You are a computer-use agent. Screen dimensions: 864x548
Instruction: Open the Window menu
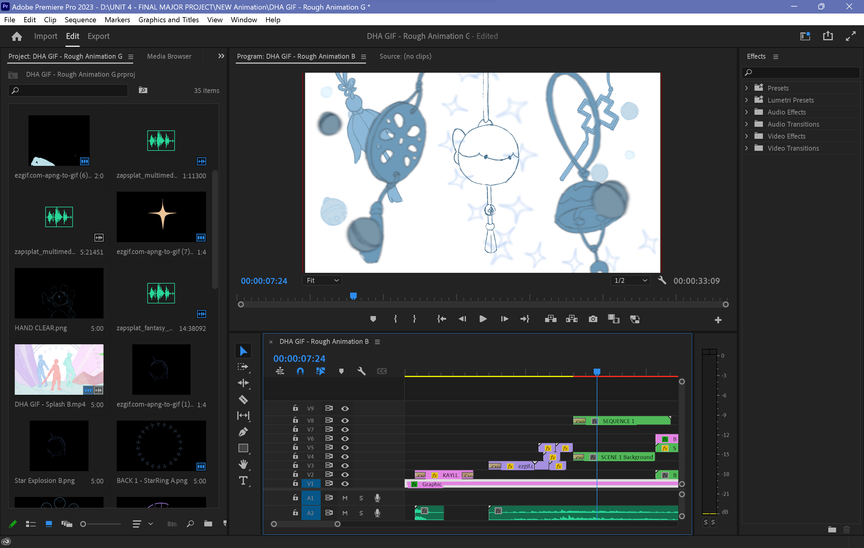coord(244,19)
